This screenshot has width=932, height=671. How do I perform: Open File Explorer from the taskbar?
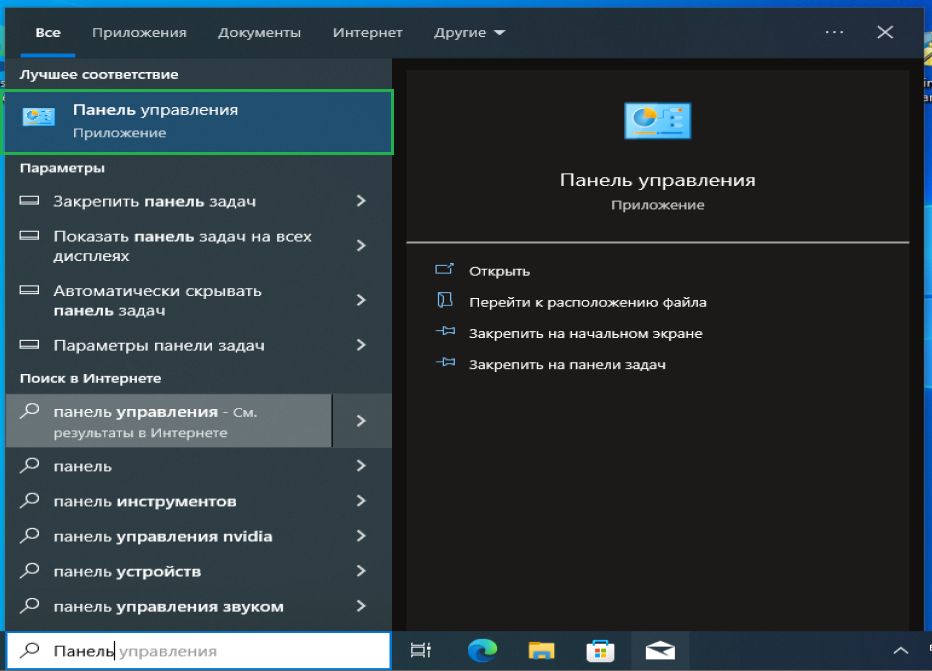541,650
